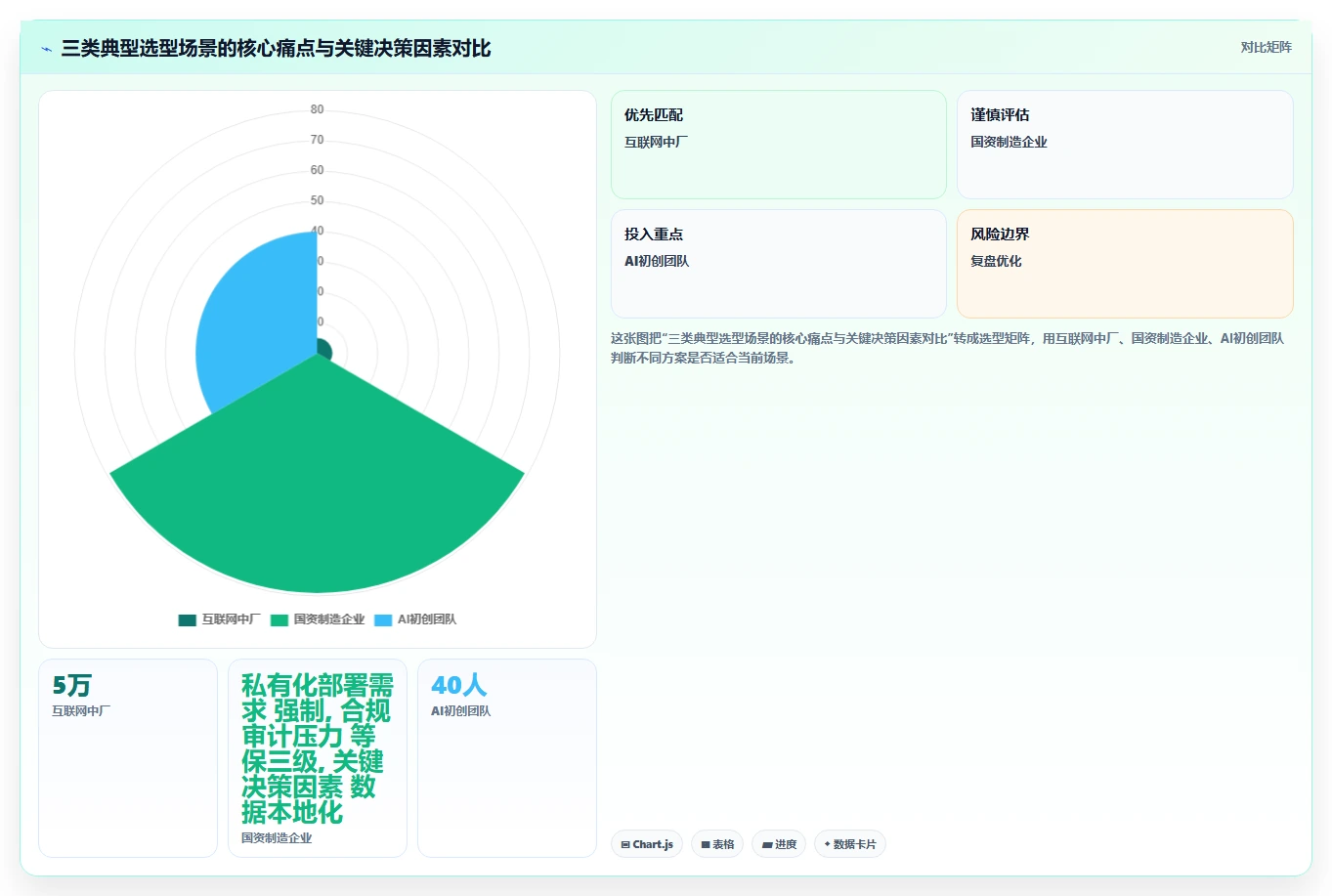Screen dimensions: 1332x896
Task: Toggle the 互联网中厂 legend swatch
Action: point(188,619)
